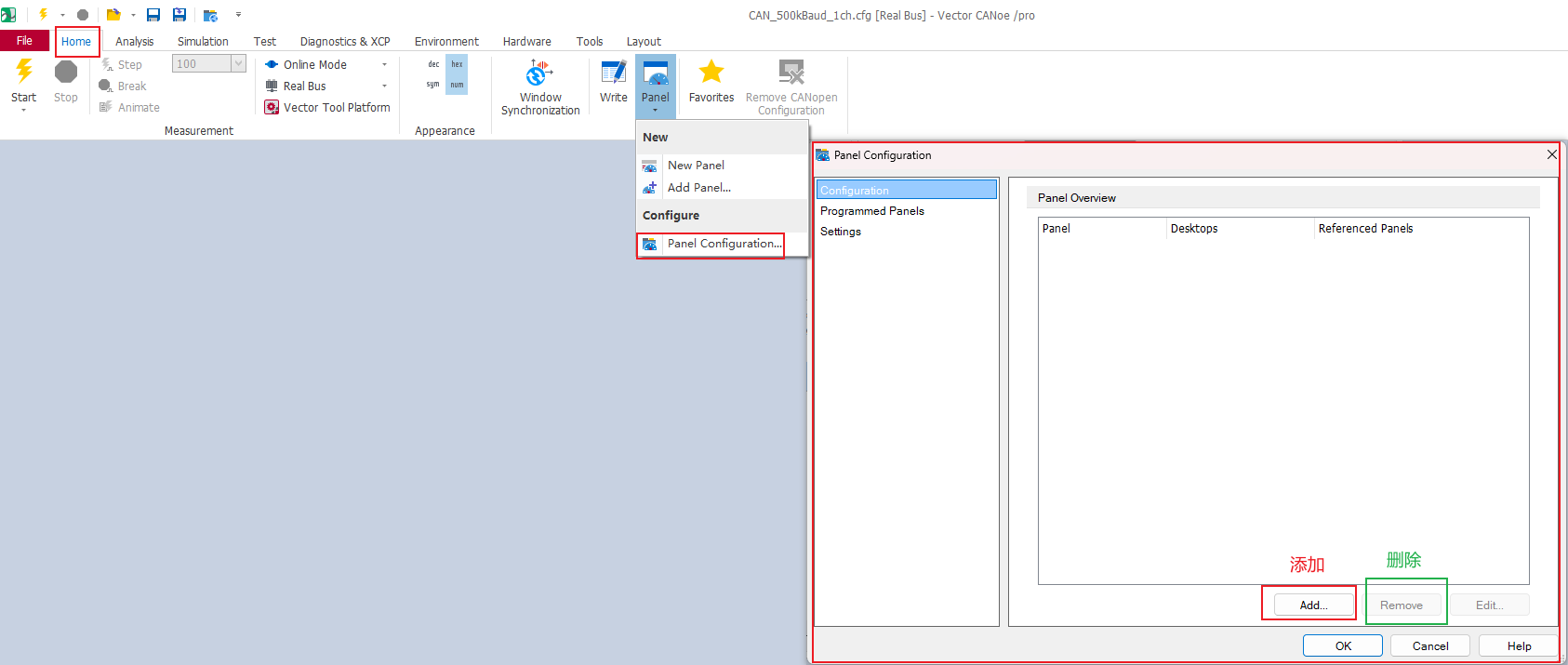The image size is (1568, 665).
Task: Click quick-access save-as disk icon
Action: tap(179, 15)
